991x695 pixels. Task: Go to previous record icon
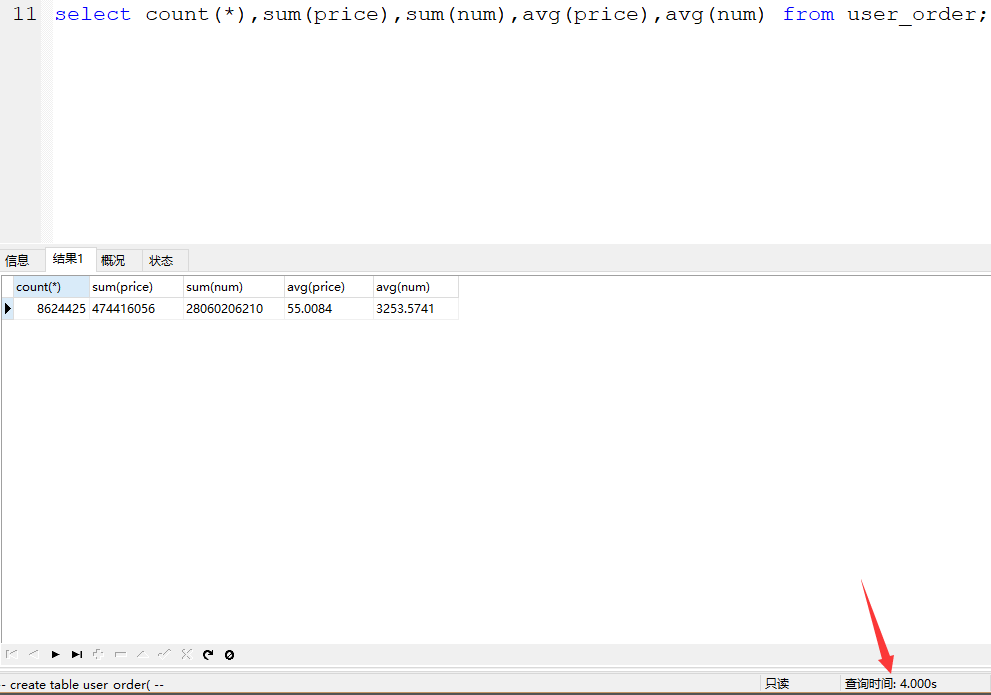coord(33,655)
